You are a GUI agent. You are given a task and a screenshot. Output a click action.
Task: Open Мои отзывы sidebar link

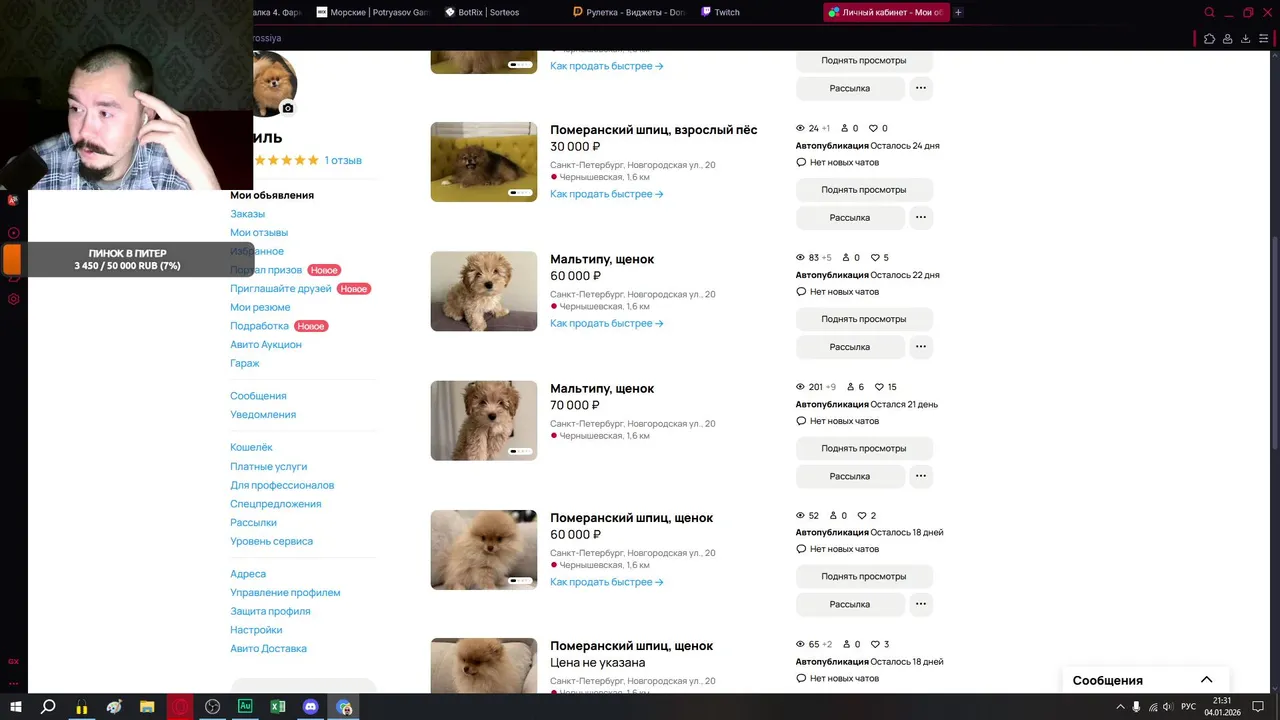[x=259, y=232]
